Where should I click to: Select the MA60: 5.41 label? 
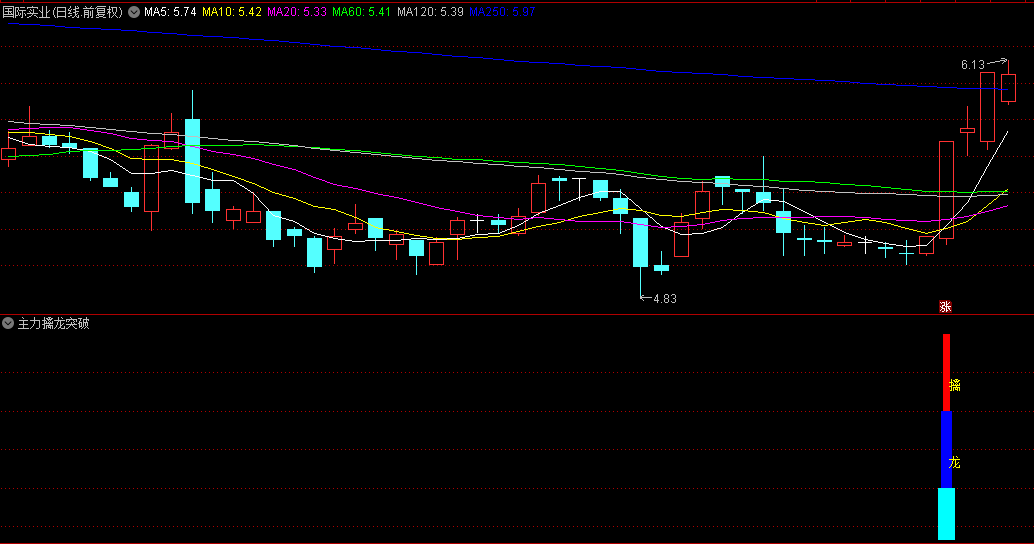pos(361,12)
